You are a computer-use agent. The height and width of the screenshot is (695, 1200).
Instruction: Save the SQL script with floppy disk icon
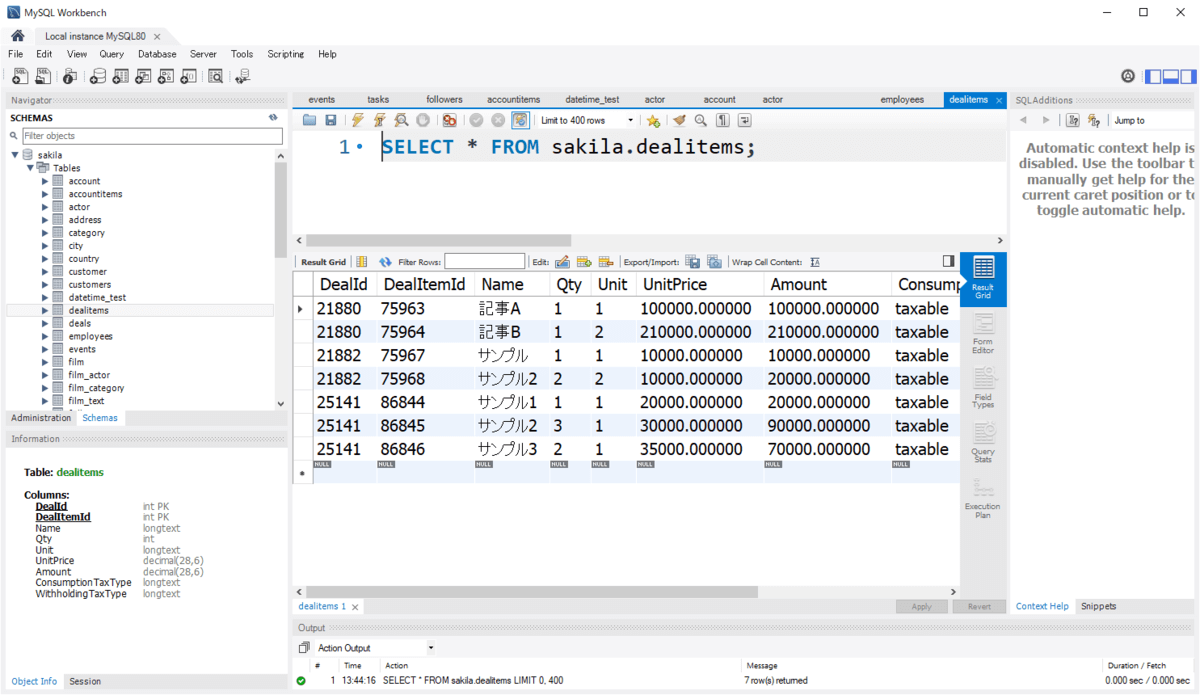330,120
